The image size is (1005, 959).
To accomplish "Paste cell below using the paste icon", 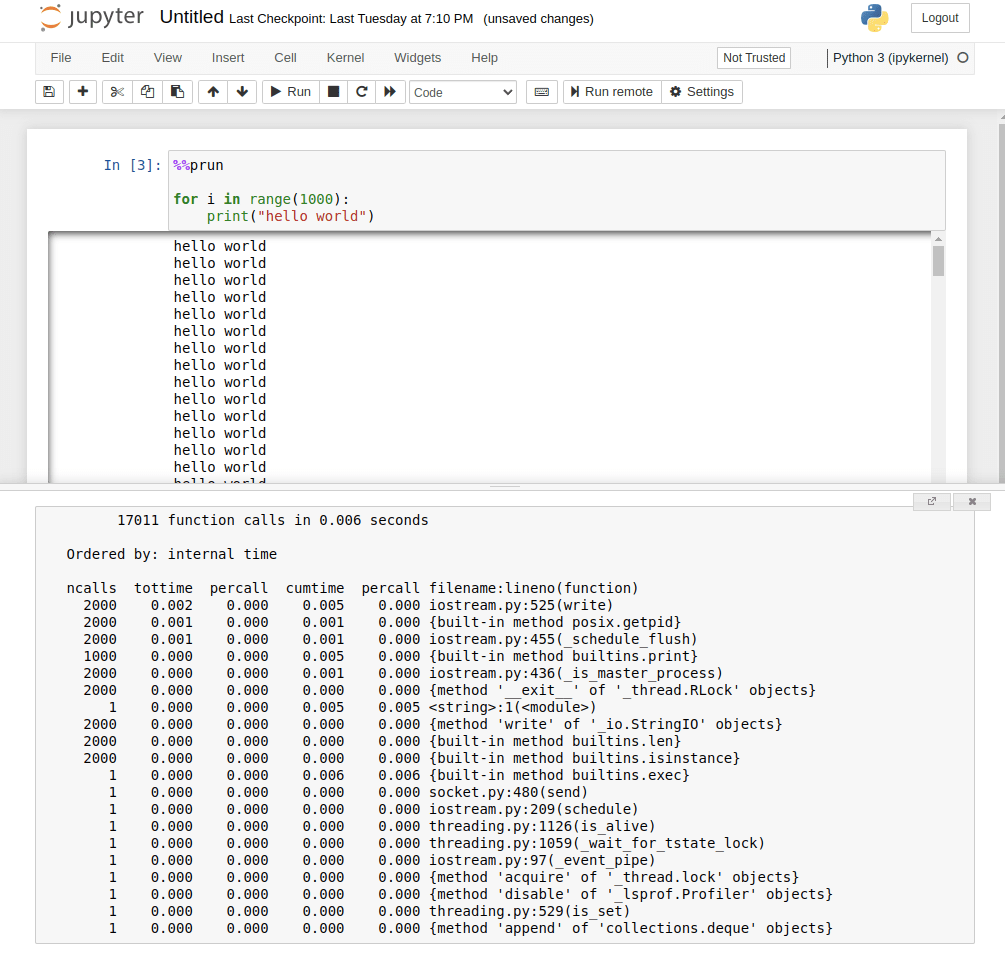I will point(177,91).
